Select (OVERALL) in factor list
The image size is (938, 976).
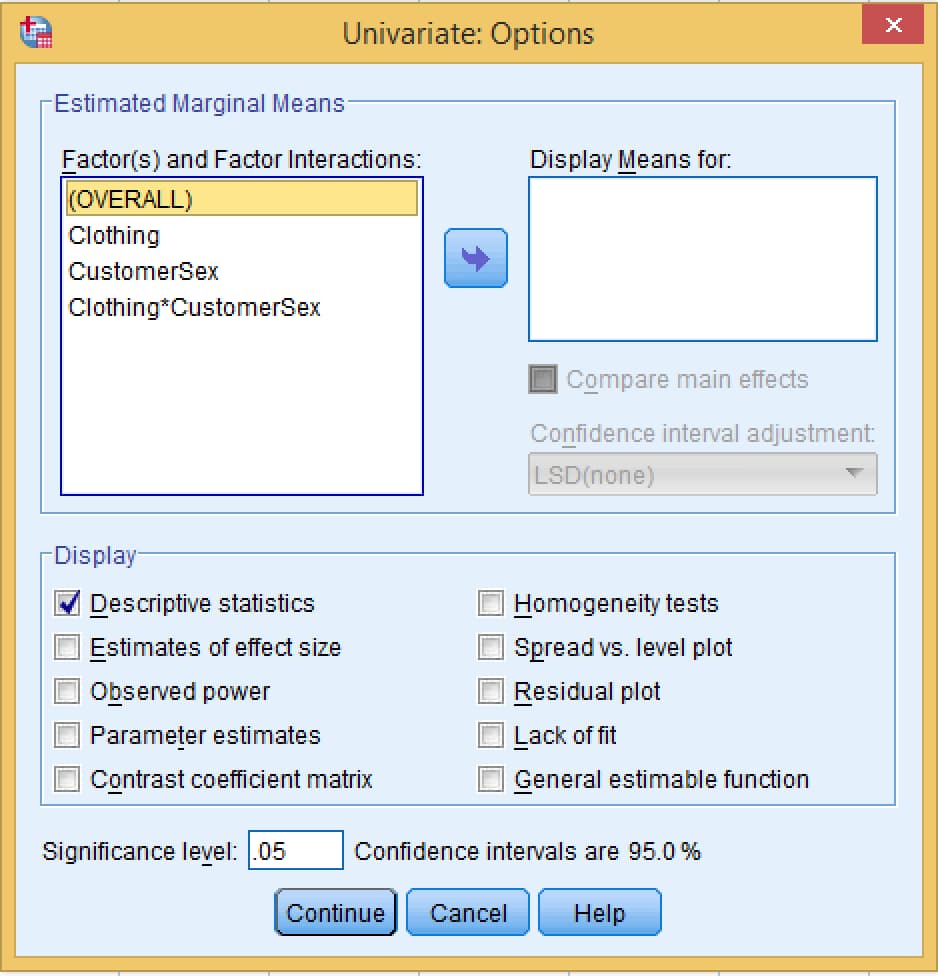242,199
